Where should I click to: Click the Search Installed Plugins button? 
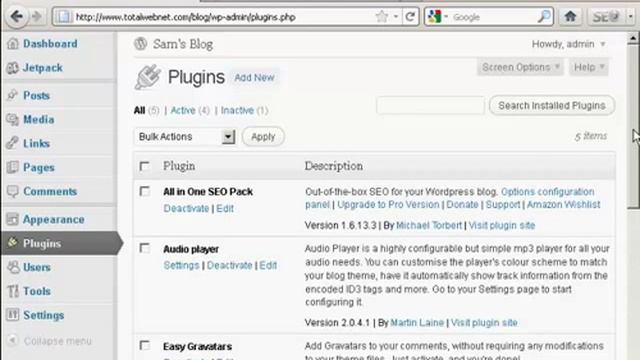tap(552, 106)
